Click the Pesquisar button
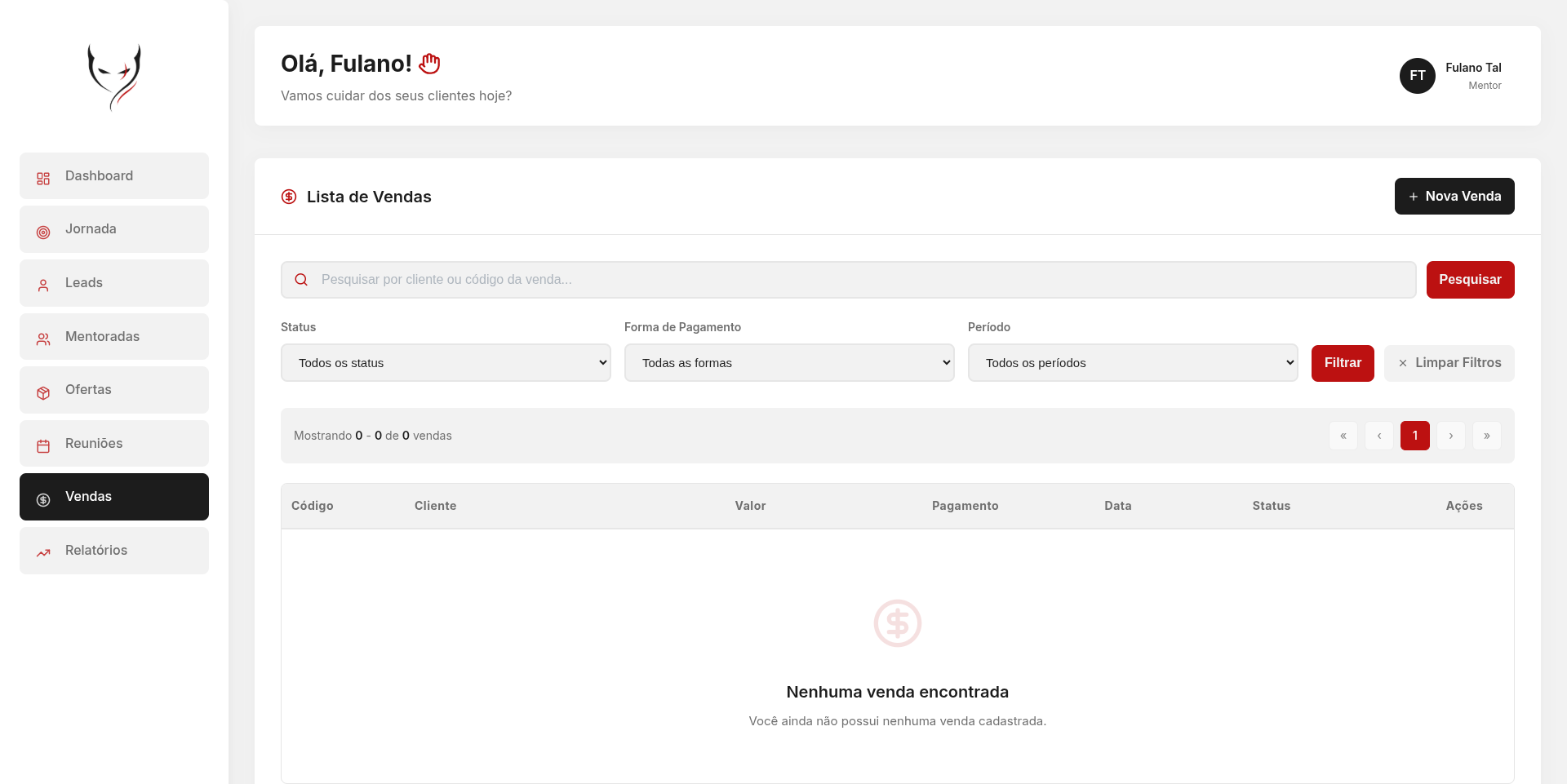The image size is (1567, 784). pos(1471,280)
